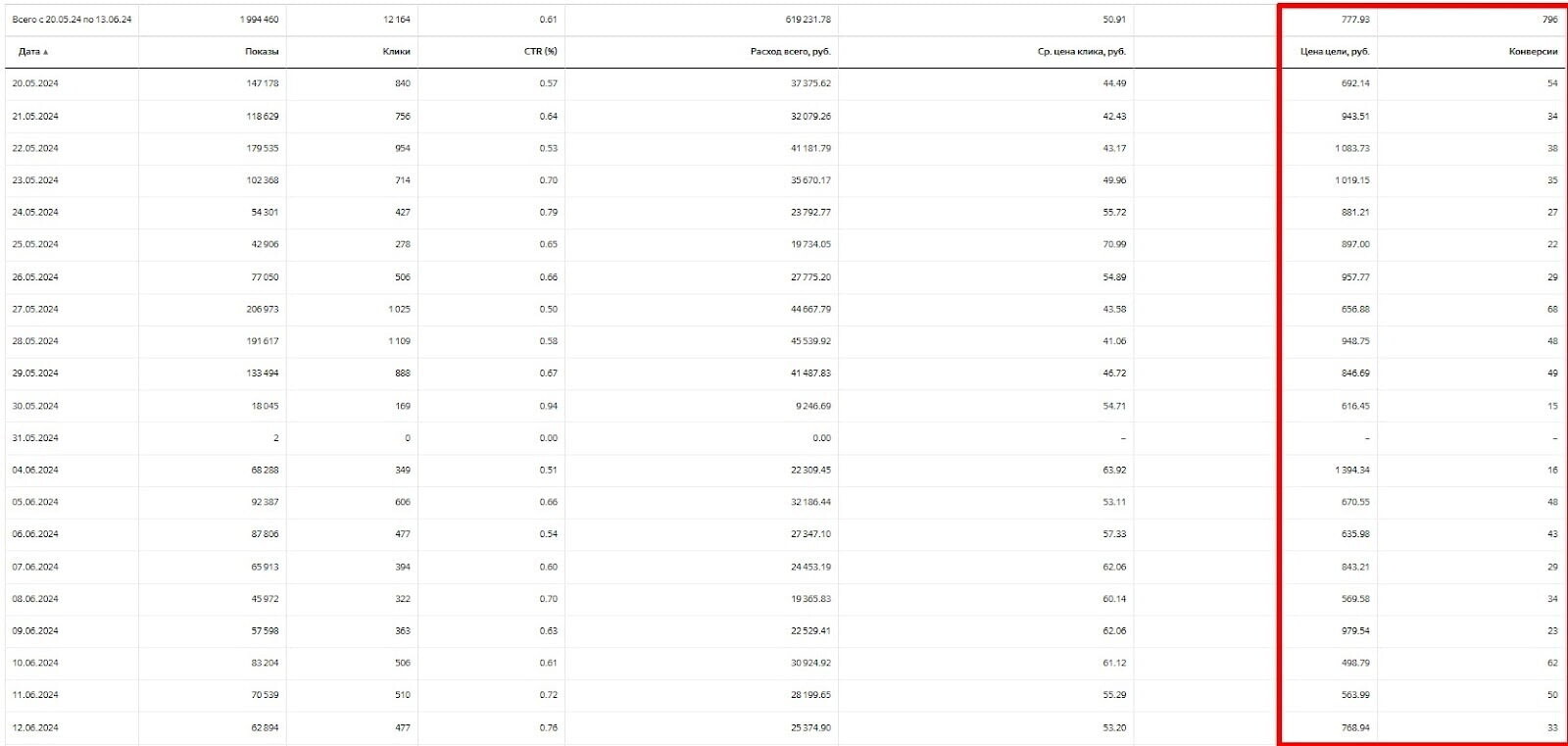
Task: Click the goal price 1 394.34 cell
Action: [1351, 471]
